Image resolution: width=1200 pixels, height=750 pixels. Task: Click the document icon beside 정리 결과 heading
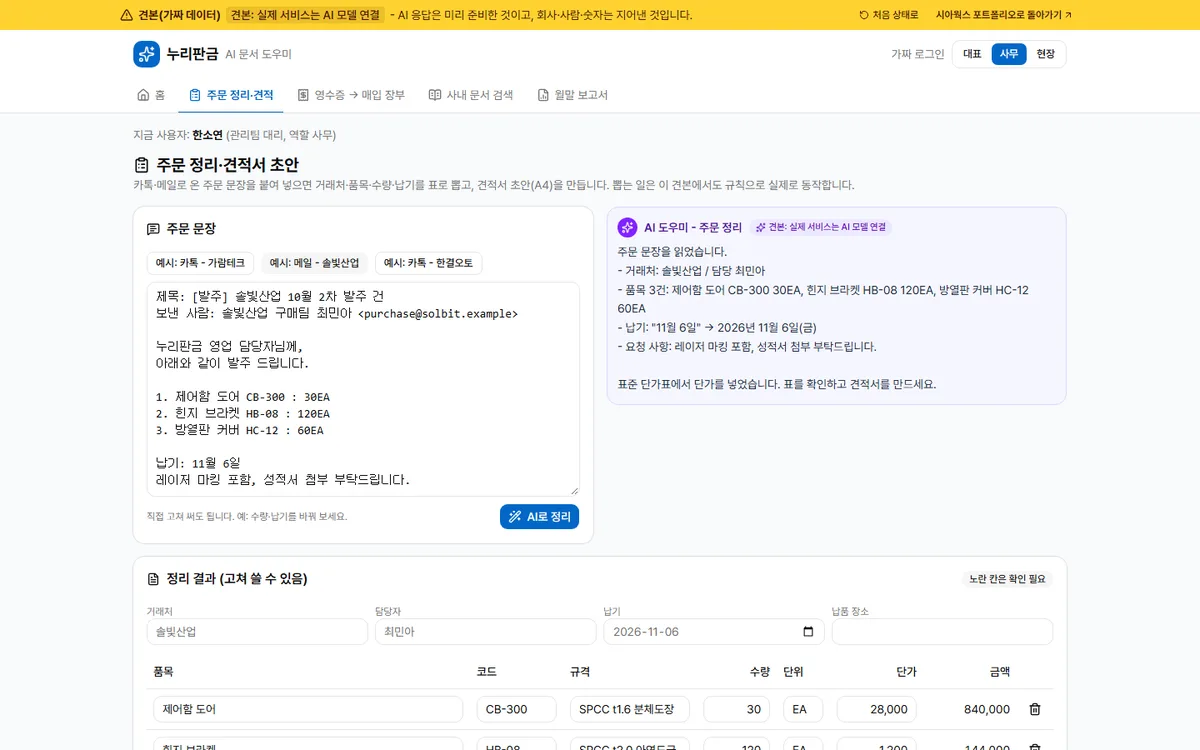point(153,579)
